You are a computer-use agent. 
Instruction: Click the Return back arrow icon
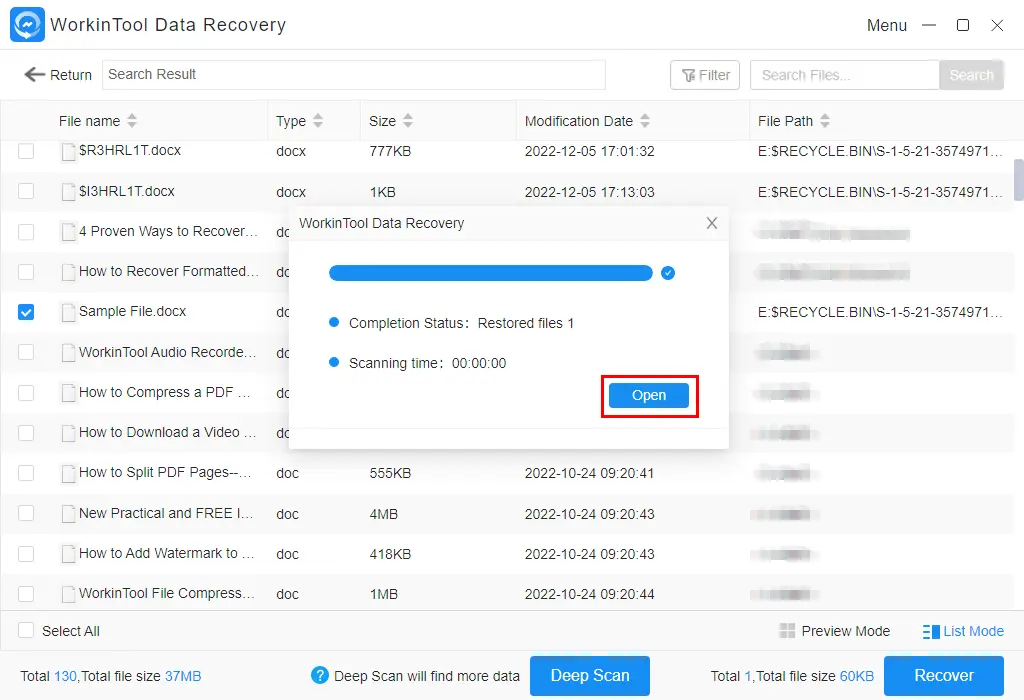(34, 74)
